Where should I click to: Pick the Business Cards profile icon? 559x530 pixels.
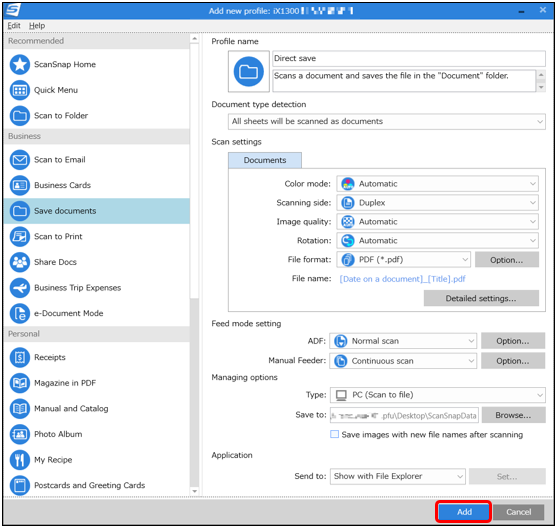[20, 185]
